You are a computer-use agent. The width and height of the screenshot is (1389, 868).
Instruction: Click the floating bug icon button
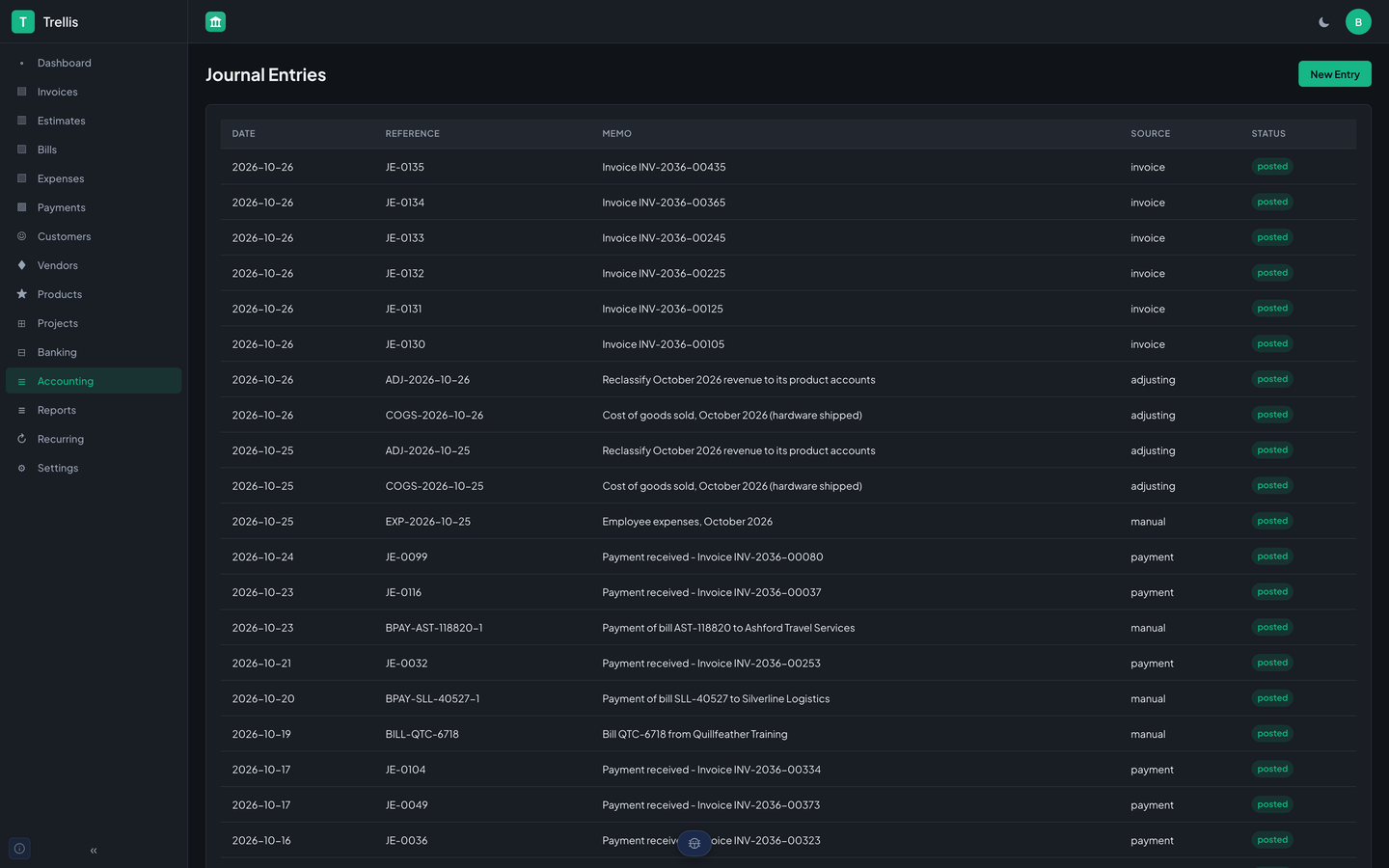tap(694, 843)
